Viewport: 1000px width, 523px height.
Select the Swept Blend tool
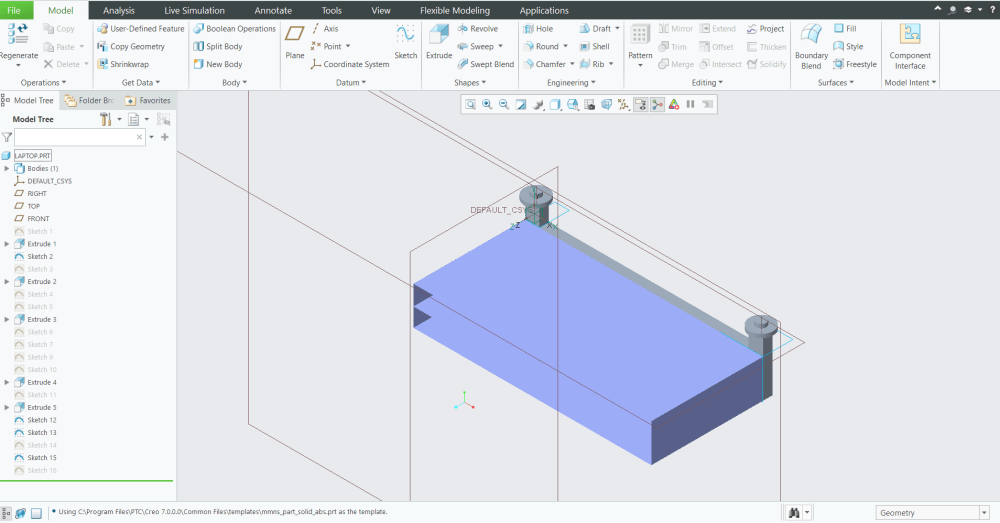tap(486, 64)
